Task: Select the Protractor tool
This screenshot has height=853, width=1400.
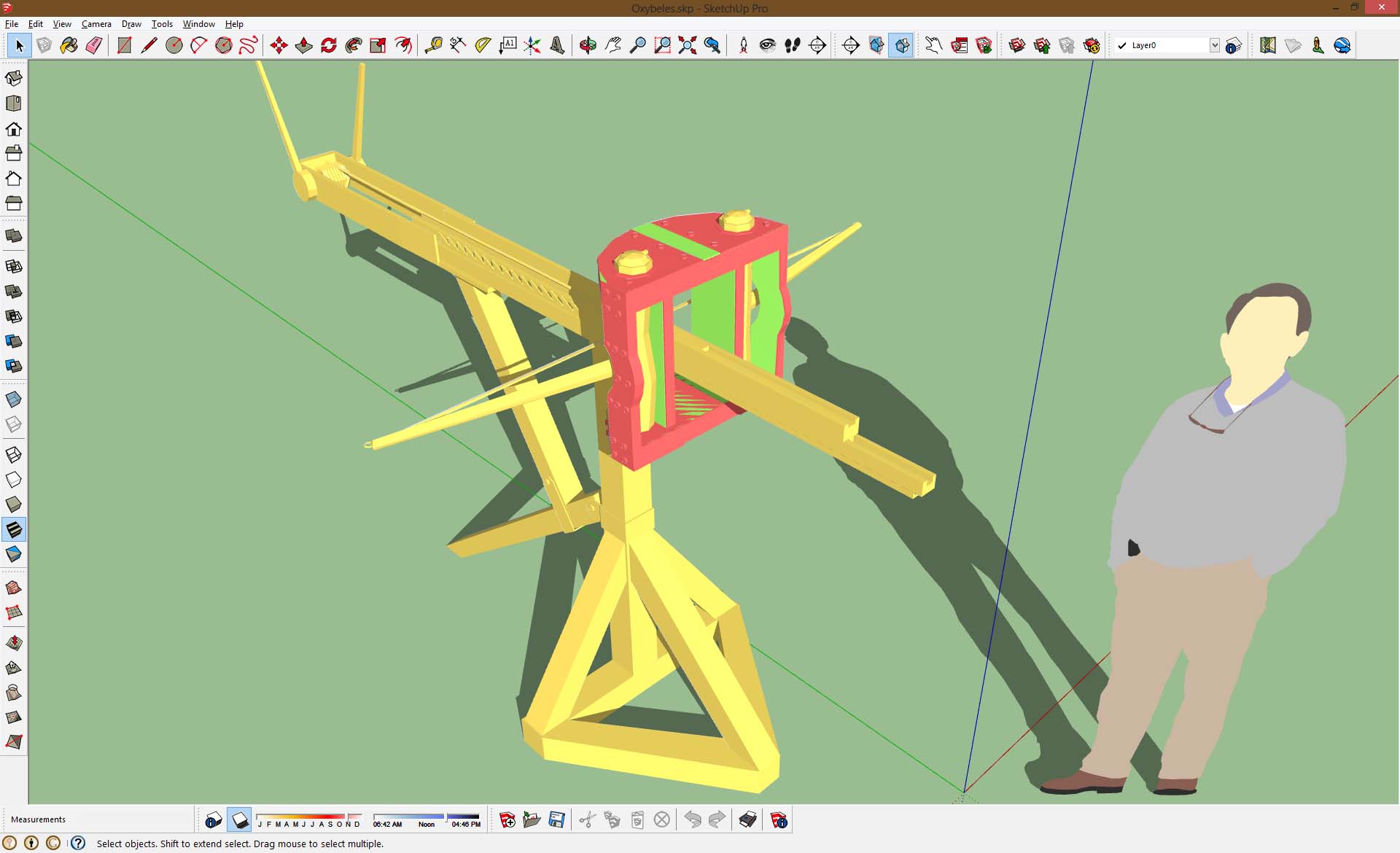Action: point(483,45)
